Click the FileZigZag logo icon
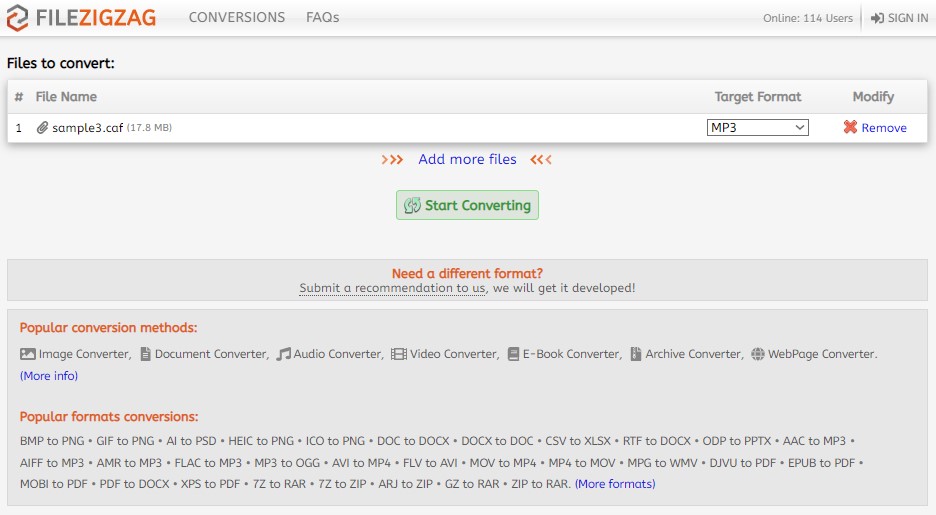Screen dimensions: 936x515 point(17,18)
